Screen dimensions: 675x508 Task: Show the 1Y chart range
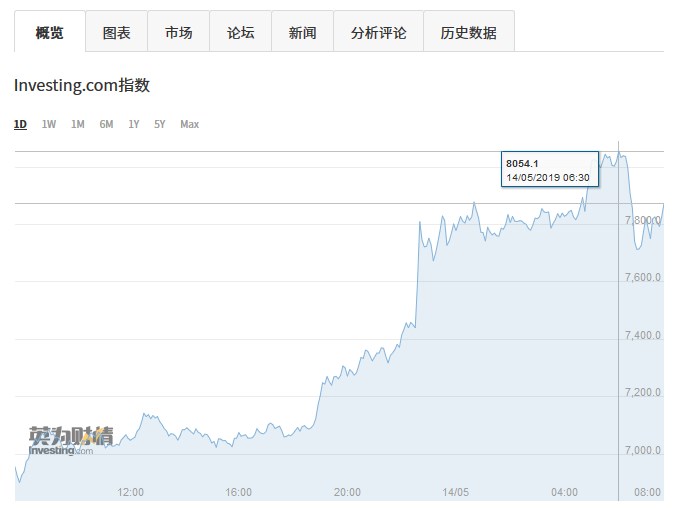coord(134,124)
